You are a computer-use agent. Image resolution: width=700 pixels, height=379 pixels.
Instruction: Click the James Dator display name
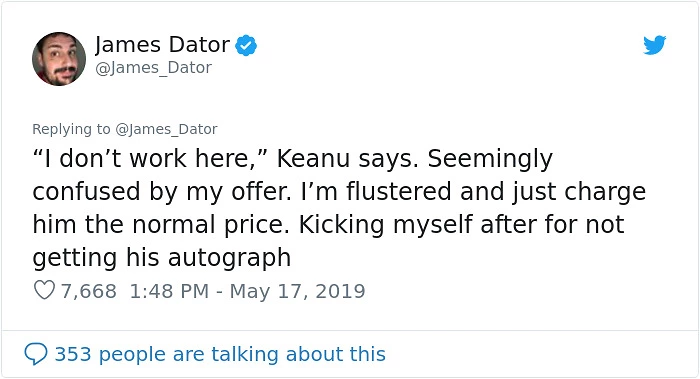pyautogui.click(x=162, y=45)
